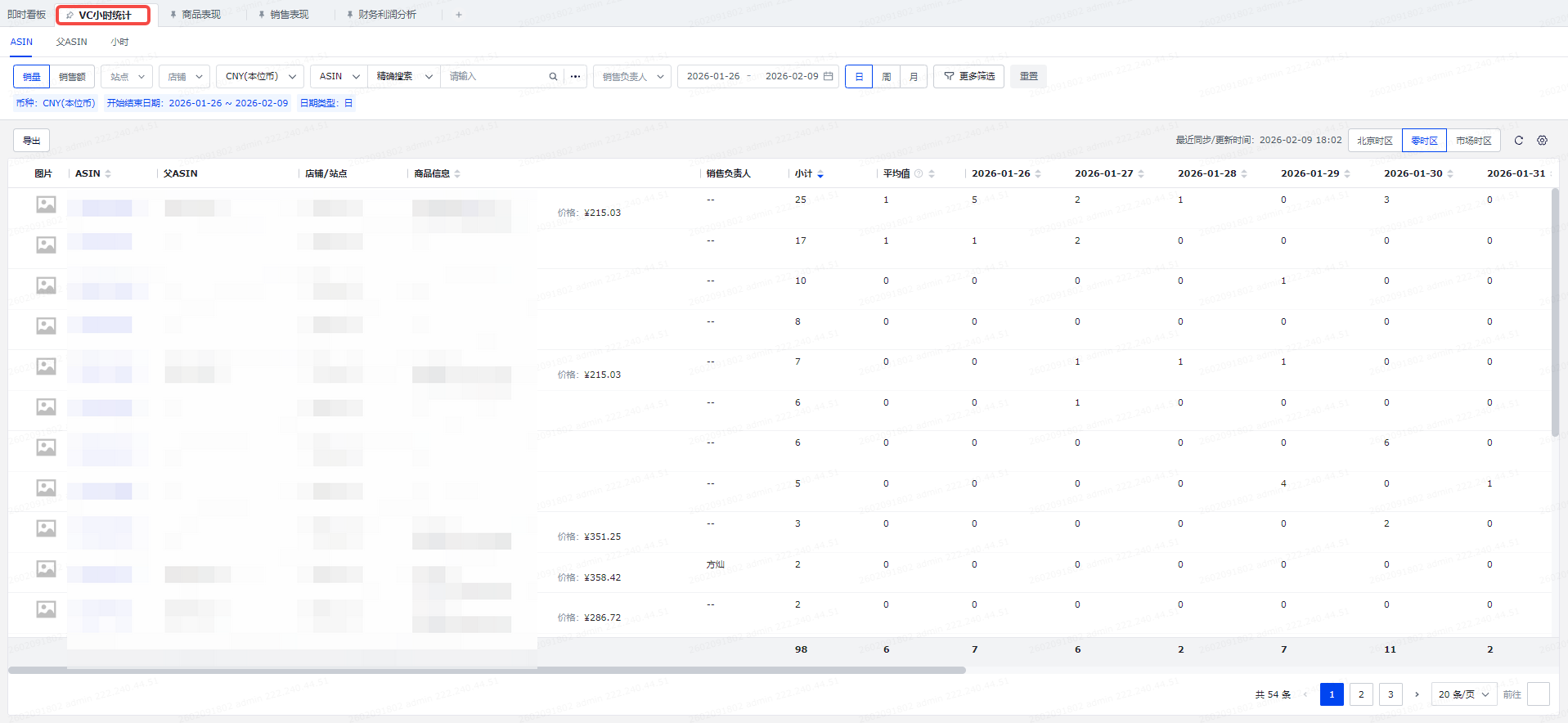
Task: Click the 导出 export button
Action: point(32,141)
